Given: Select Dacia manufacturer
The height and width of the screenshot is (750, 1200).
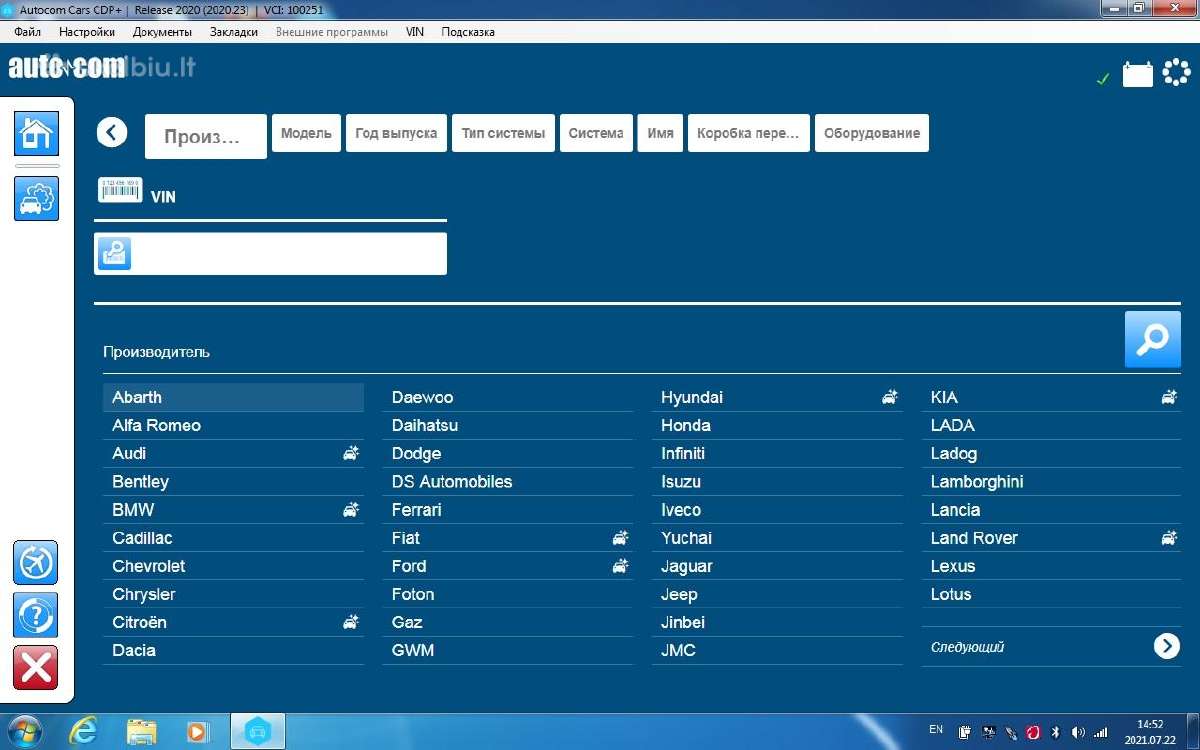Looking at the screenshot, I should (x=233, y=650).
